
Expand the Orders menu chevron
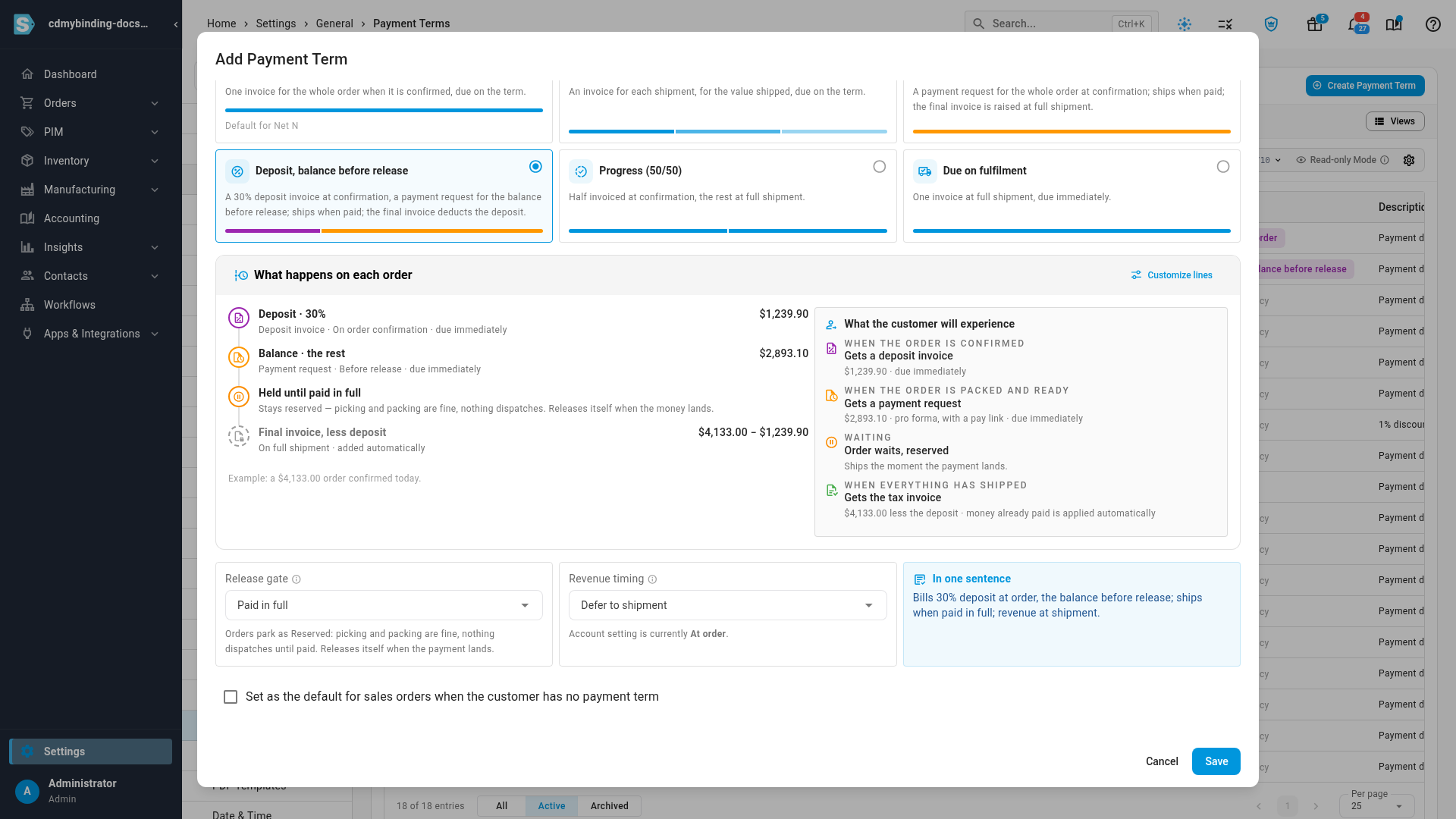pyautogui.click(x=155, y=103)
